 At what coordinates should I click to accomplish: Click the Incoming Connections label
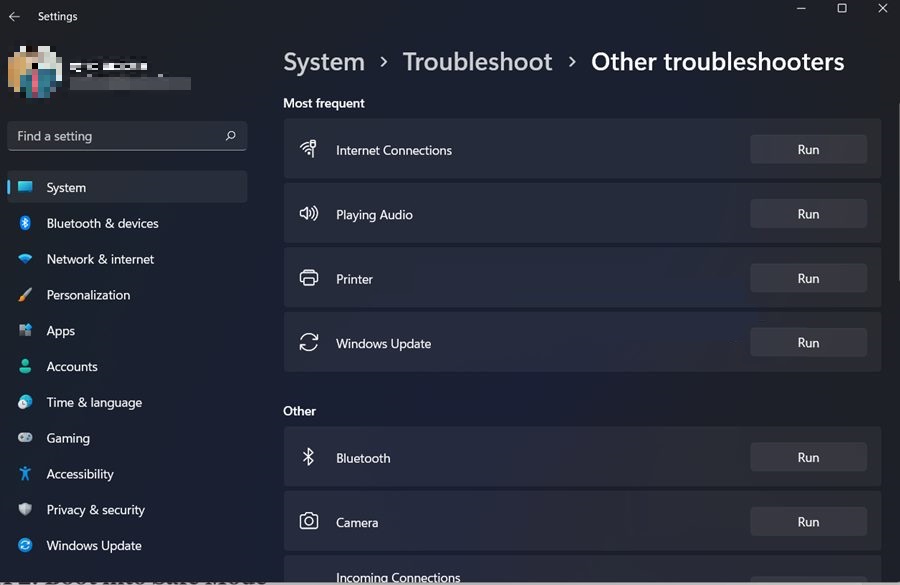coord(398,577)
